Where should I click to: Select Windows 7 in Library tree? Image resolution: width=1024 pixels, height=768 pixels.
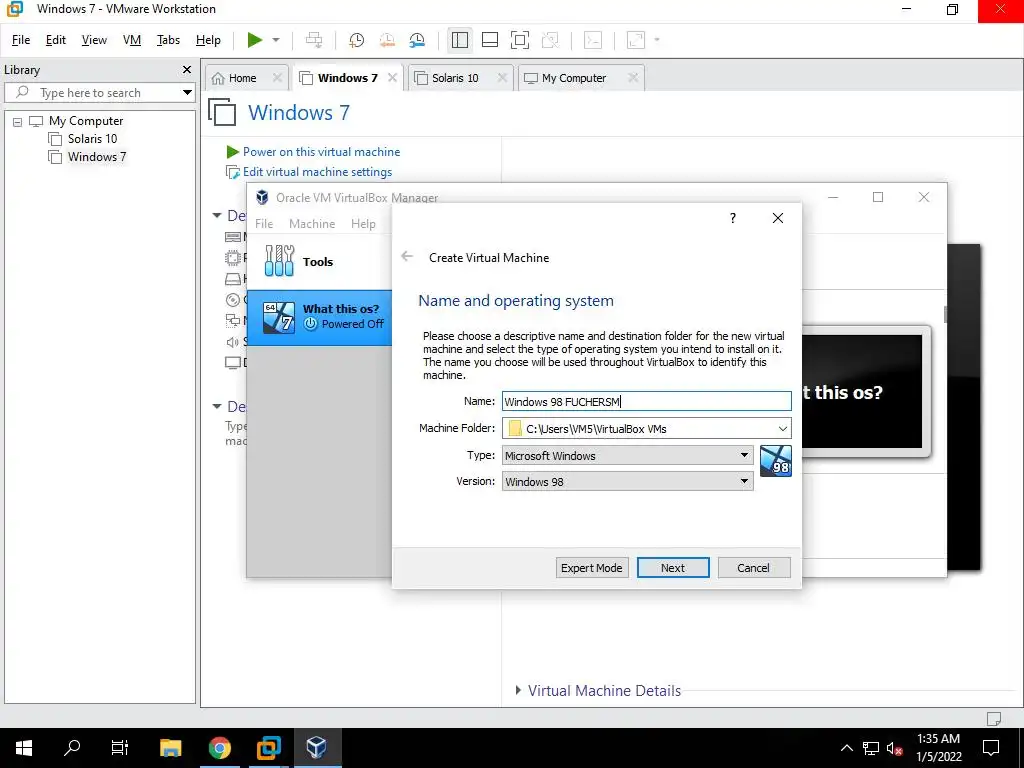[97, 157]
